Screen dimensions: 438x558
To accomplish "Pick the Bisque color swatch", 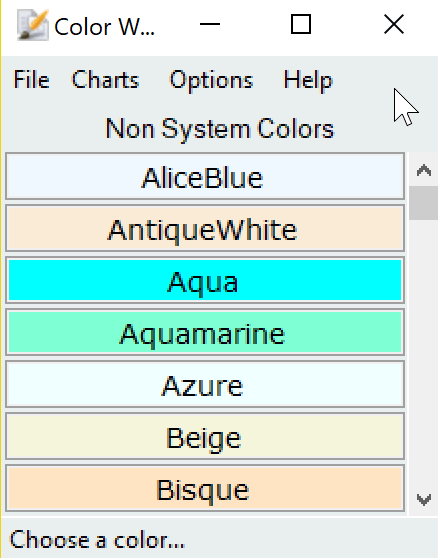I will pyautogui.click(x=205, y=488).
